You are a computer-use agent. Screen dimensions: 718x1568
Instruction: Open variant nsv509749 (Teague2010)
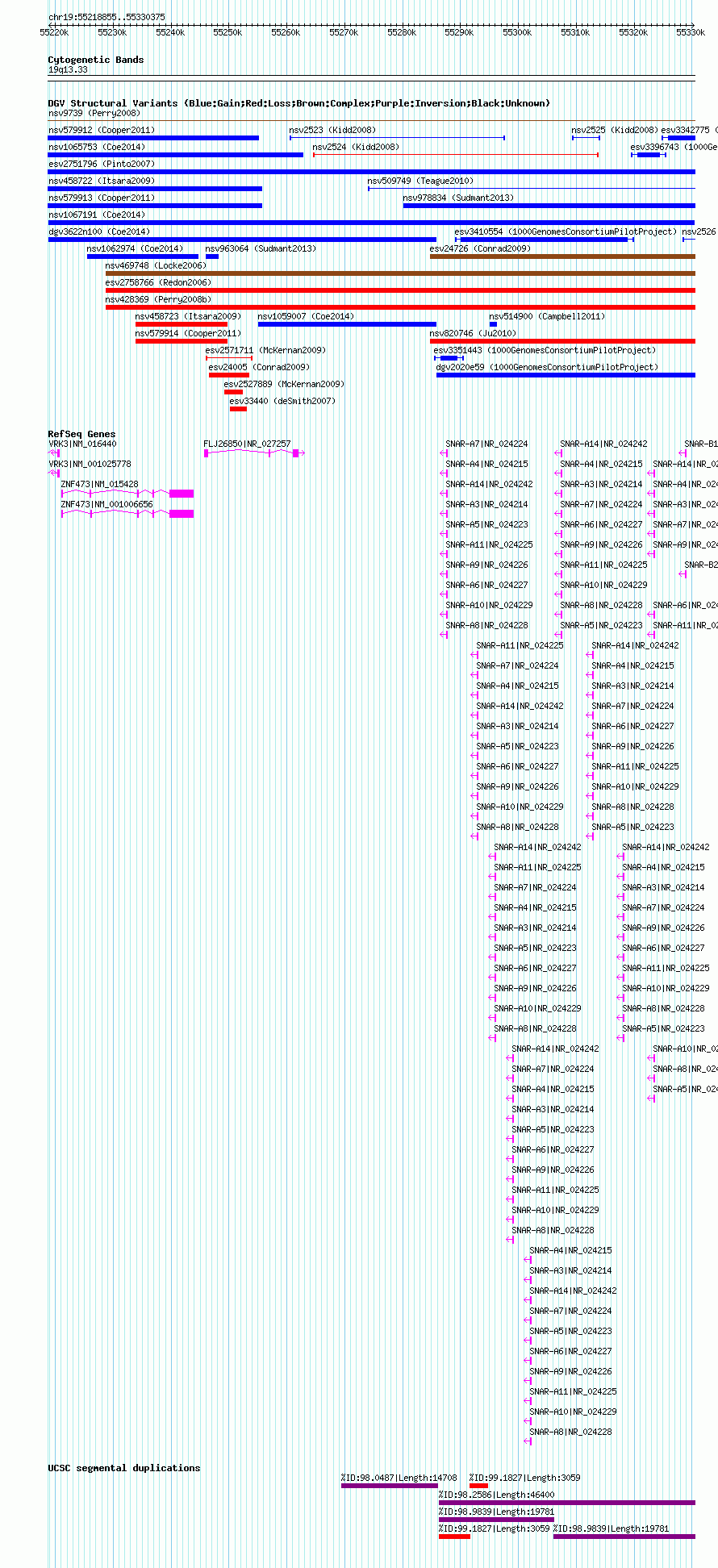coord(532,189)
